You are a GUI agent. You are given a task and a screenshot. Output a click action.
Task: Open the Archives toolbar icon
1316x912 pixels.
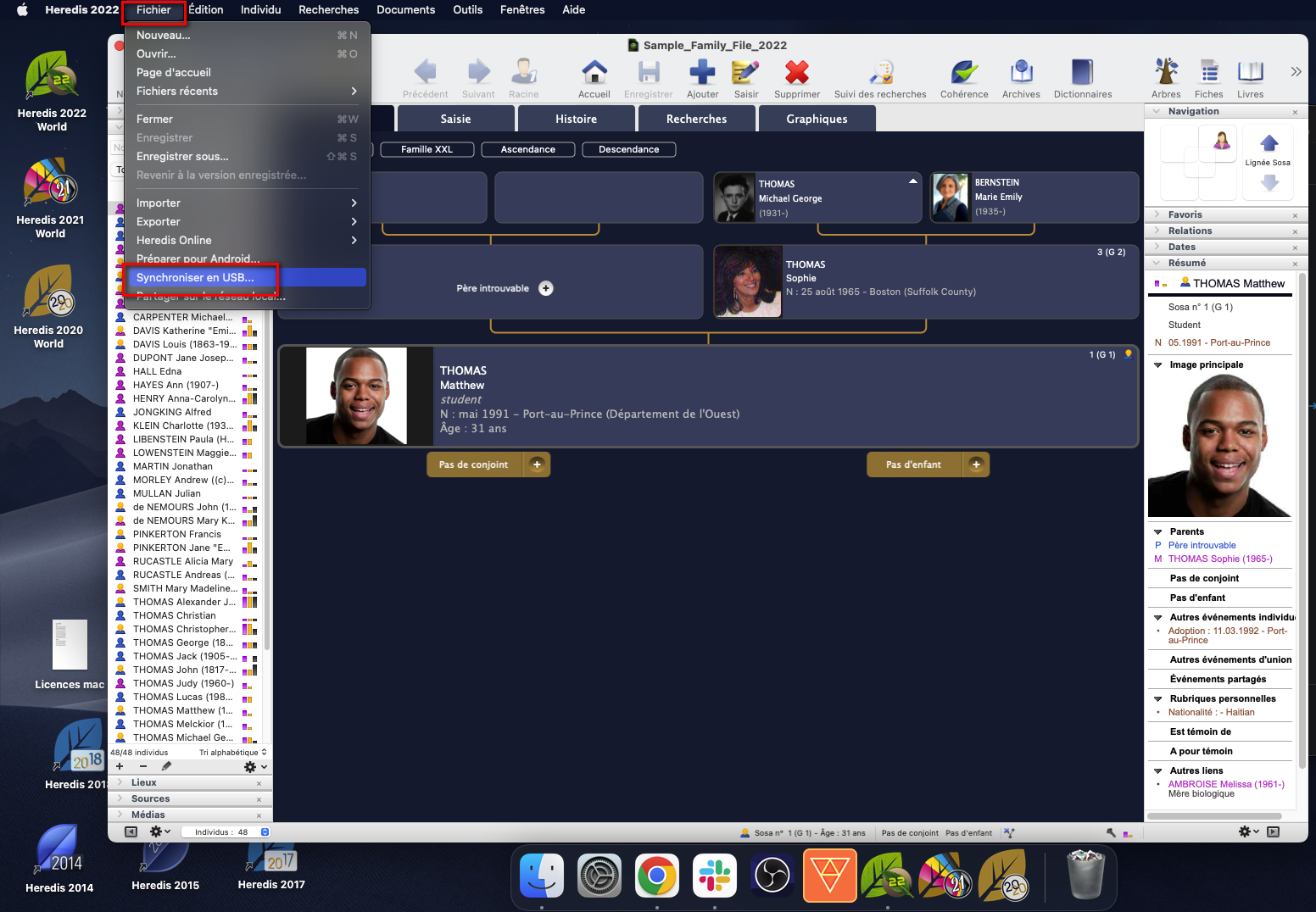click(x=1021, y=75)
